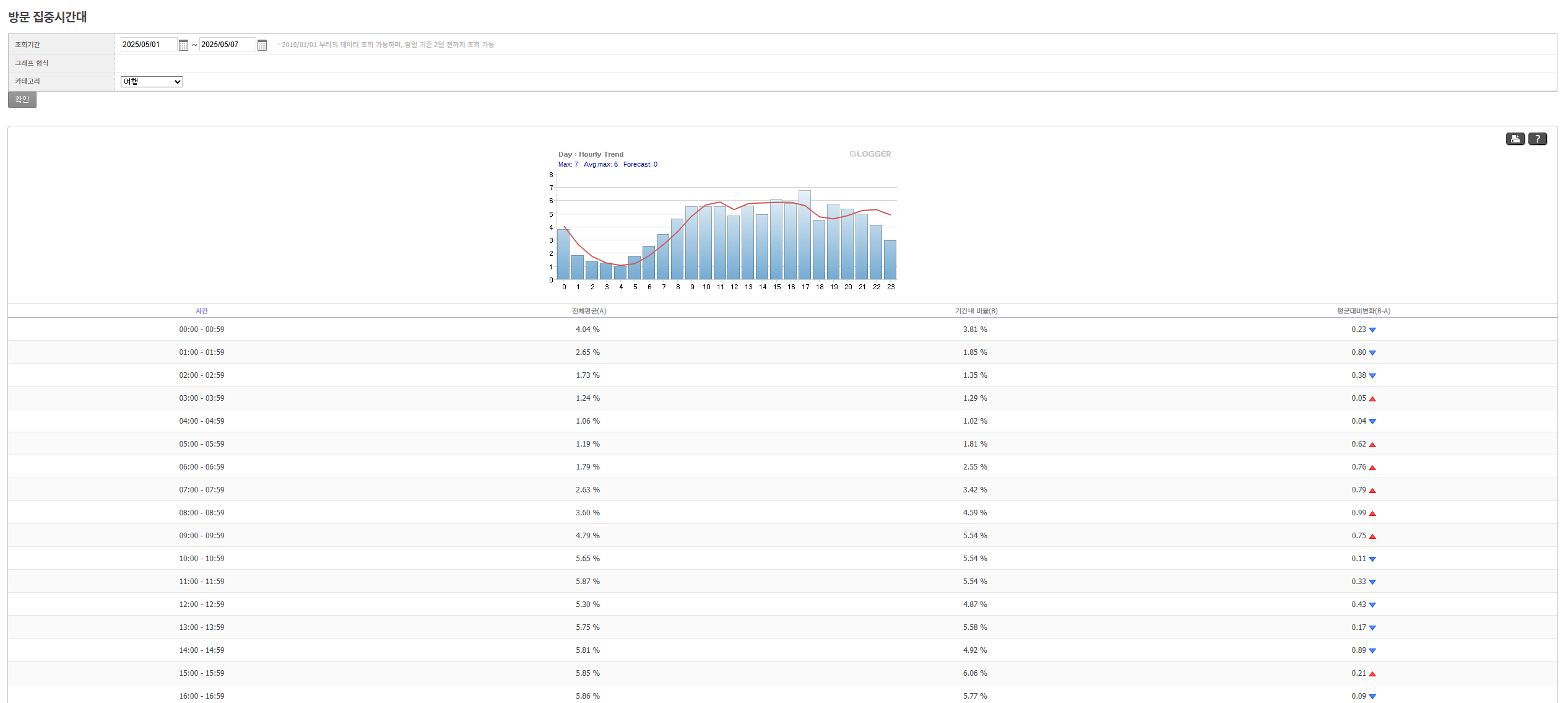1568x703 pixels.
Task: Click the chart bar for hour 0
Action: pos(563,255)
